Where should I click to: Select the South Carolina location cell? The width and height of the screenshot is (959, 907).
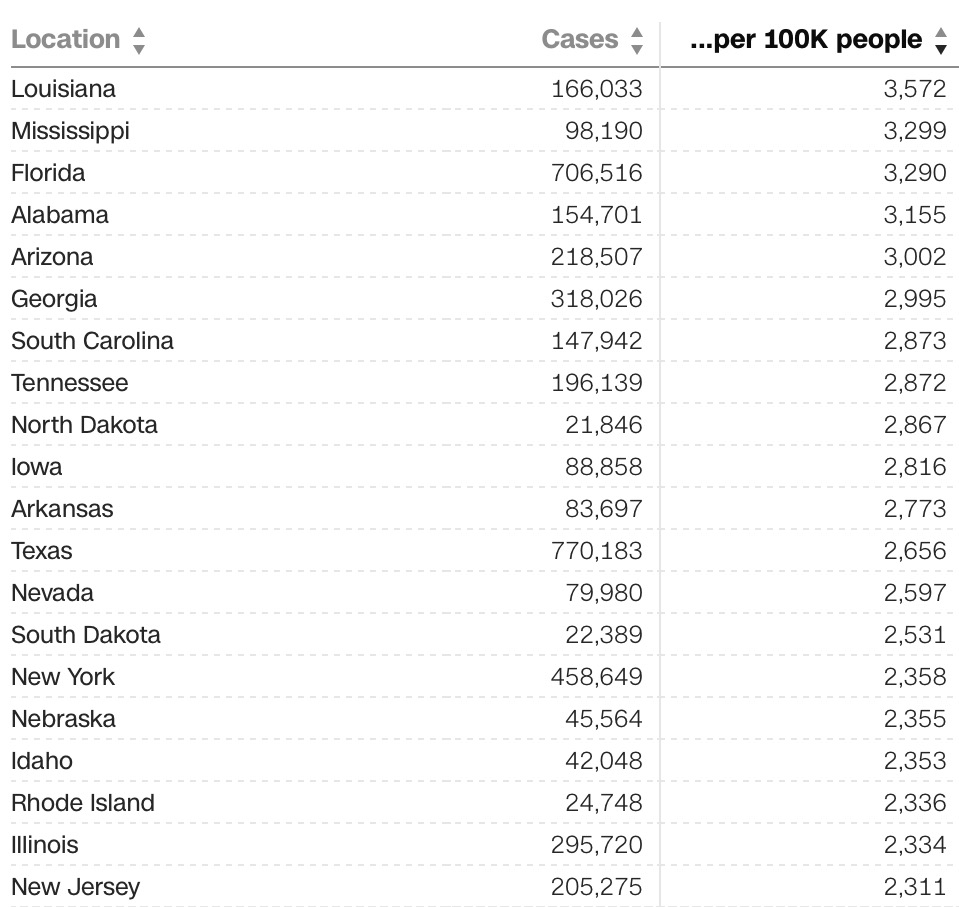(x=92, y=341)
